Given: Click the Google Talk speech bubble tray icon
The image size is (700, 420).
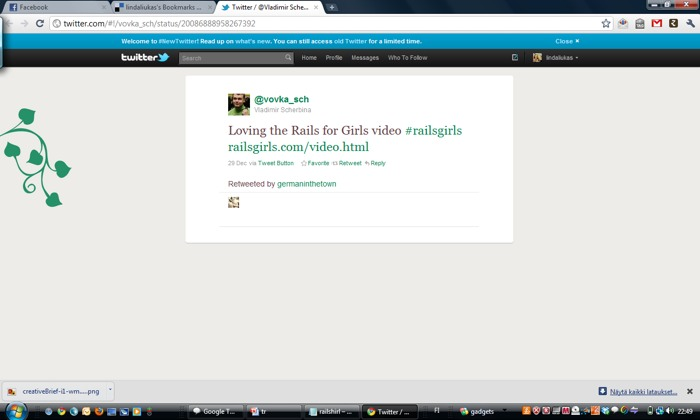Looking at the screenshot, I should pos(615,410).
